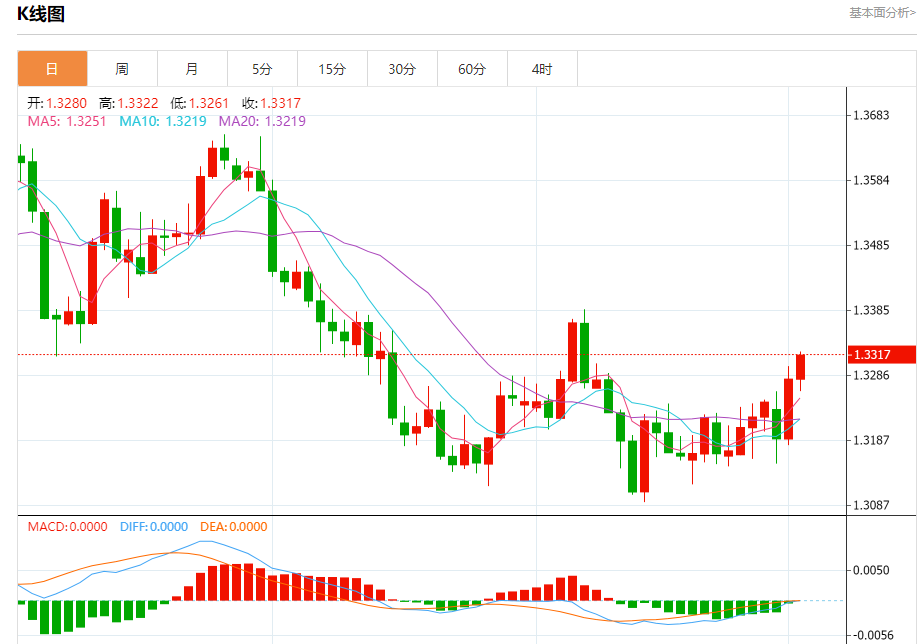This screenshot has width=924, height=644.
Task: Open the 15分 timeframe tab
Action: [332, 69]
